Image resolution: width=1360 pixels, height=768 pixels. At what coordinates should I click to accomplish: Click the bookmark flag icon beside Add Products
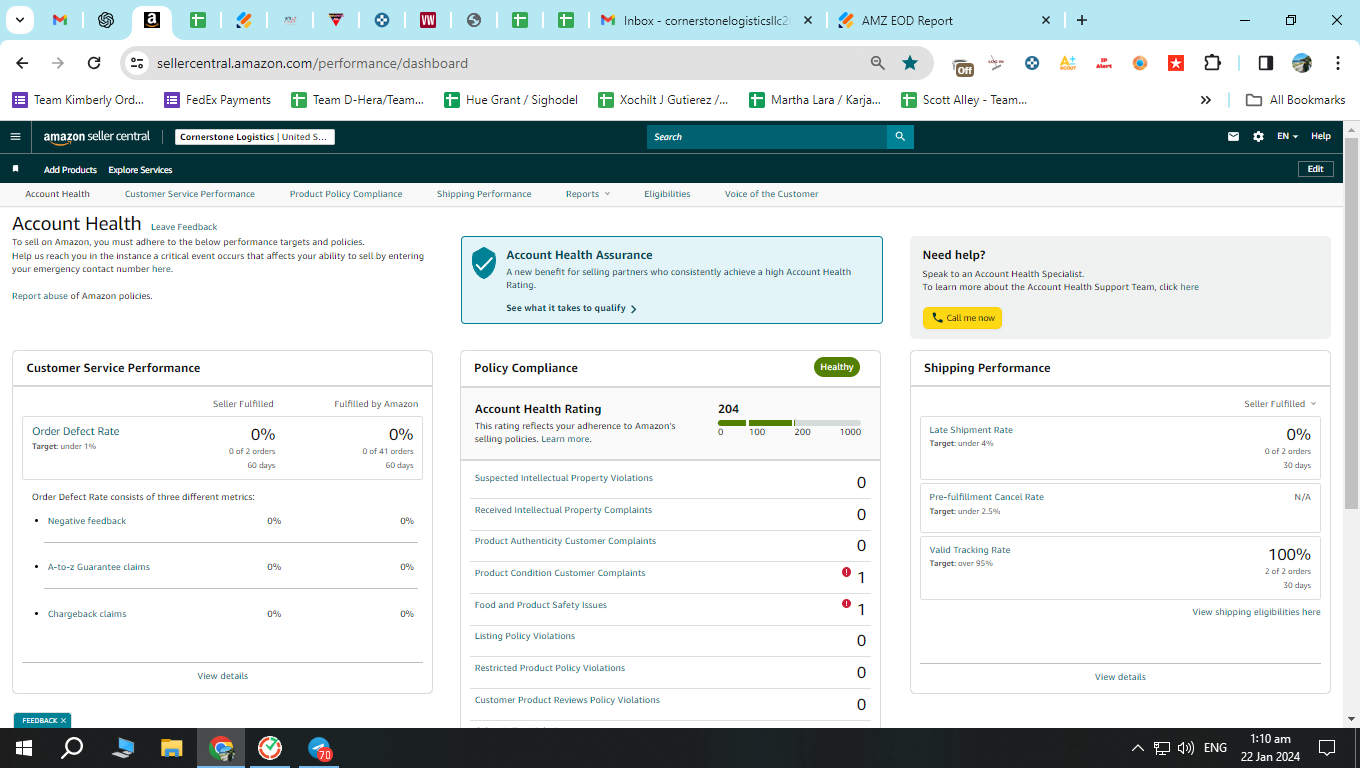pyautogui.click(x=15, y=169)
